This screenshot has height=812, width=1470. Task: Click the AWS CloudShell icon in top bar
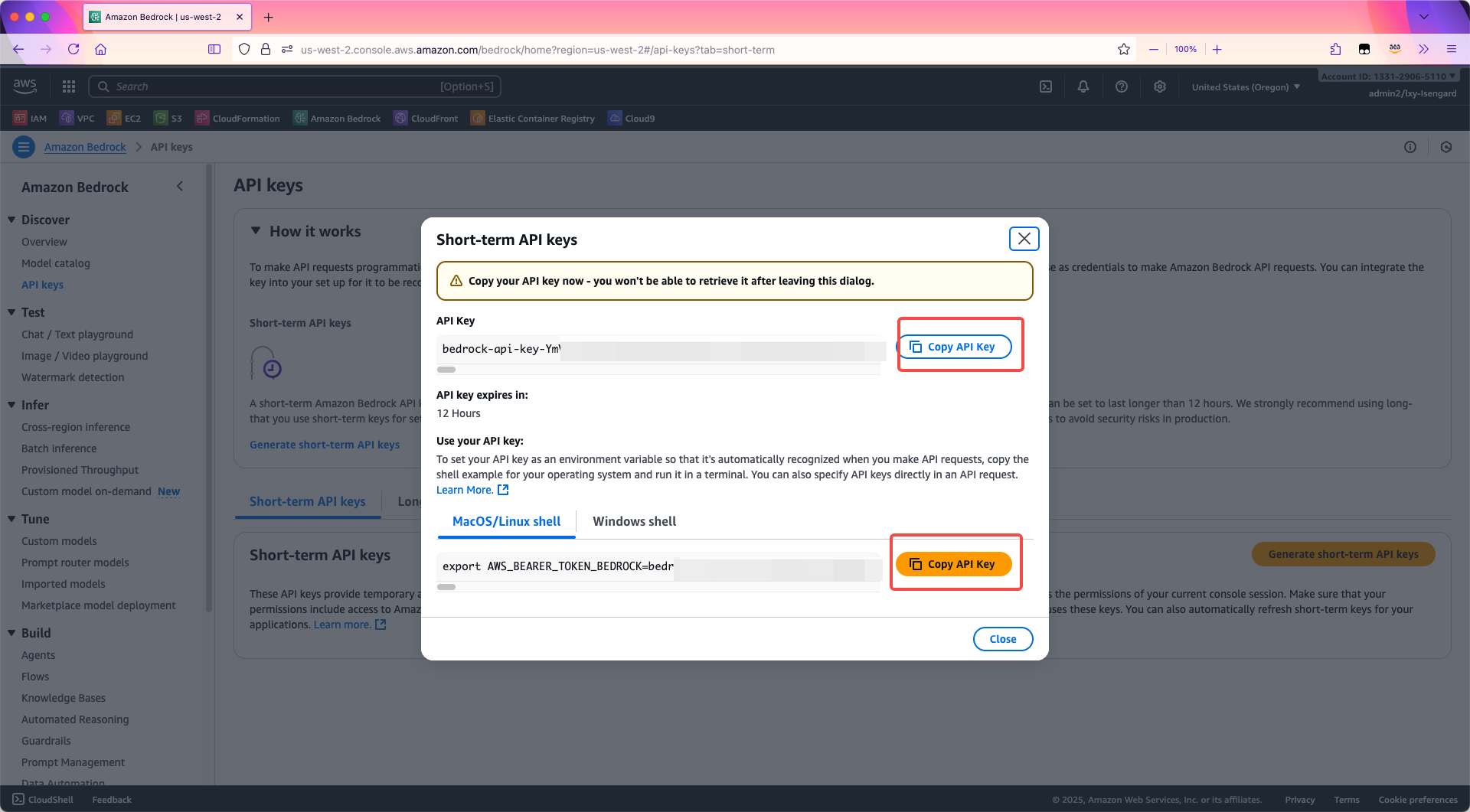pos(1046,86)
